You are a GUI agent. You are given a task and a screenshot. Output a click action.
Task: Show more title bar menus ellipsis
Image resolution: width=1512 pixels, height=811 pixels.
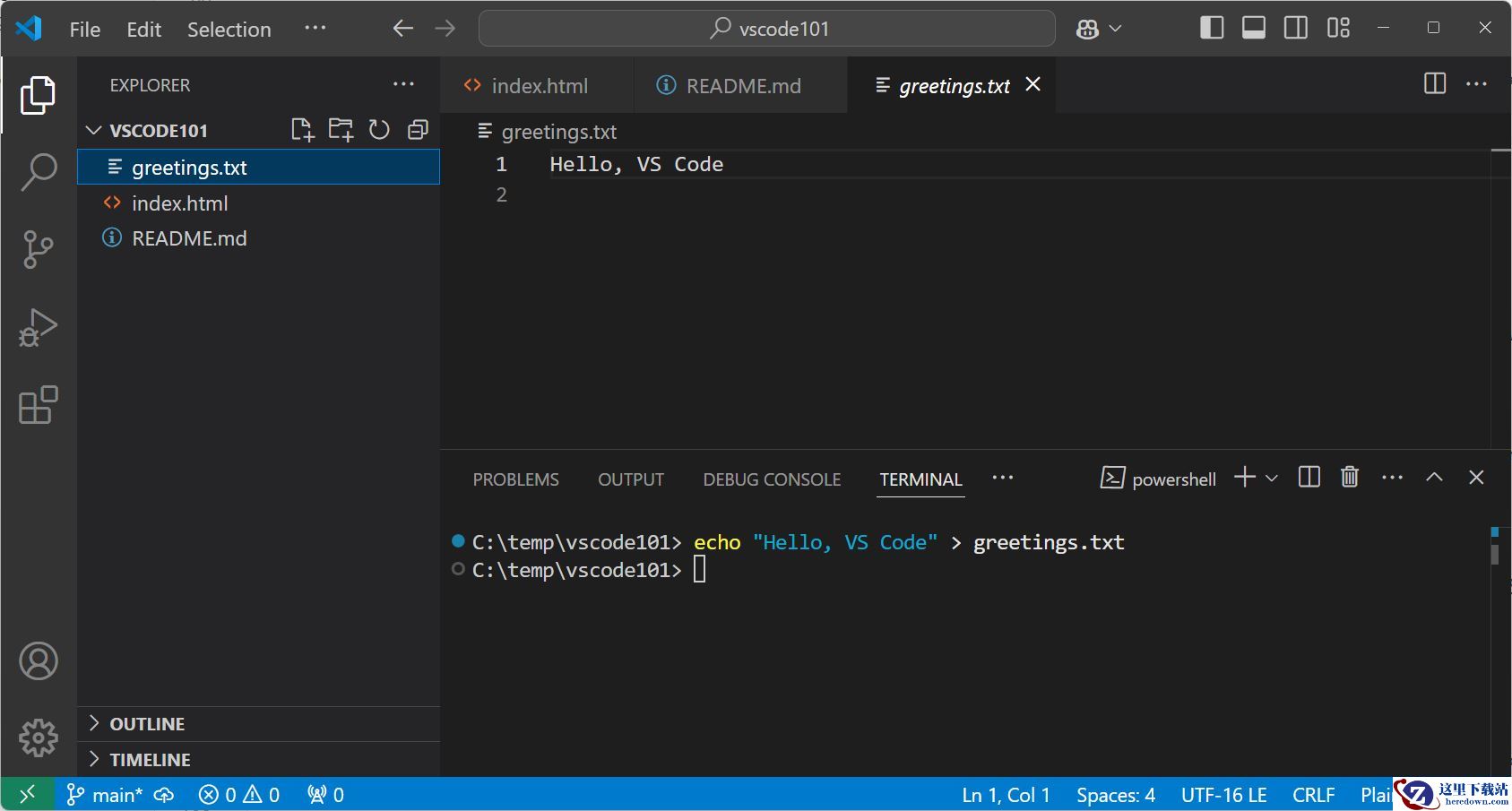[315, 28]
